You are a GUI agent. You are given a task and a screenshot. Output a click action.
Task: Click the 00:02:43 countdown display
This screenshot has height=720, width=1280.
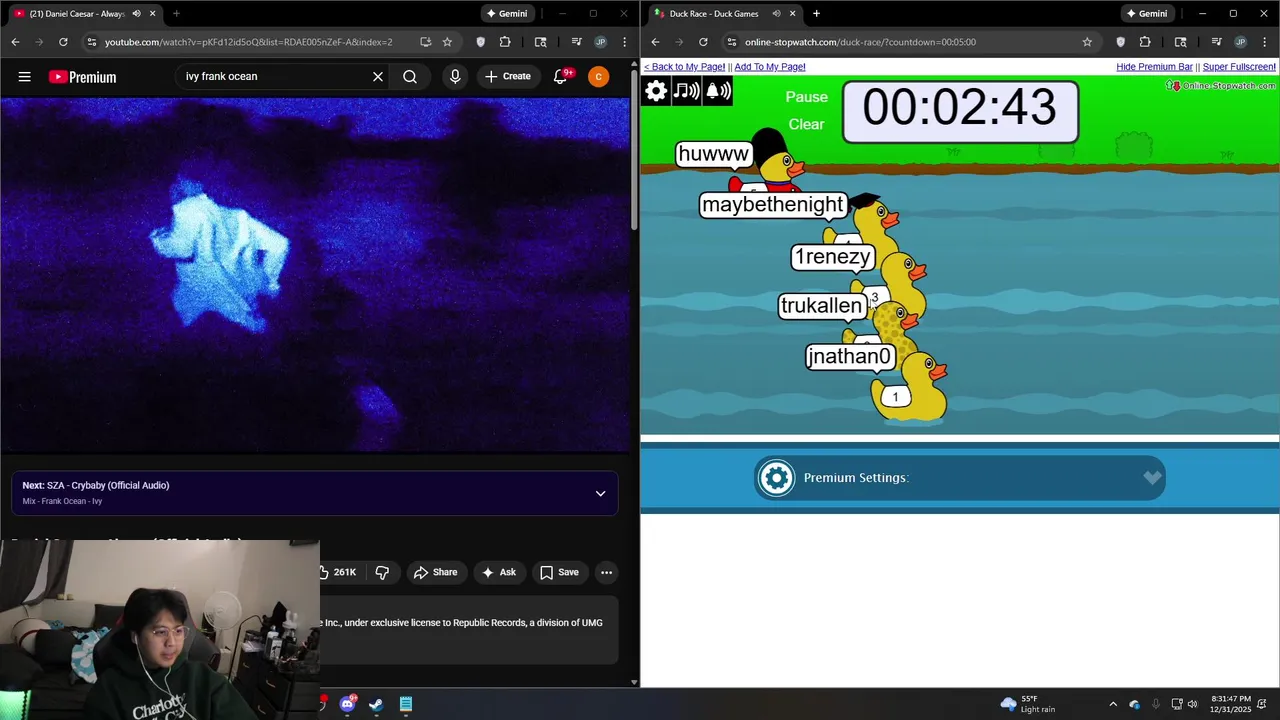coord(960,110)
